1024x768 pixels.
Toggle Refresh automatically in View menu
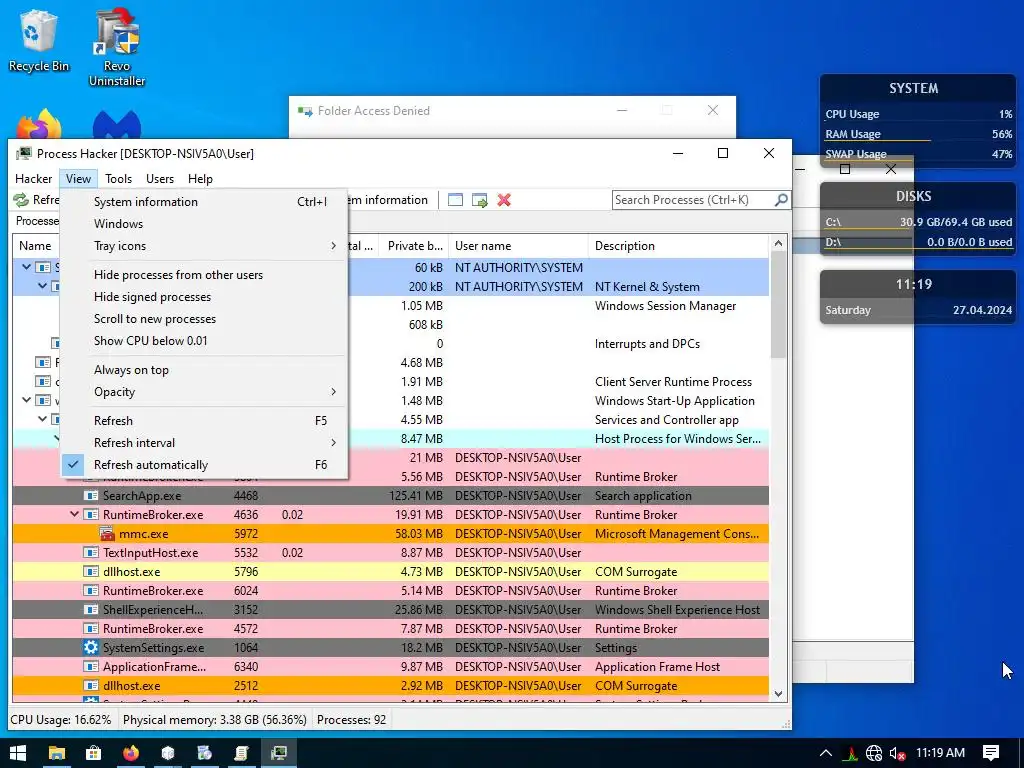pyautogui.click(x=203, y=465)
